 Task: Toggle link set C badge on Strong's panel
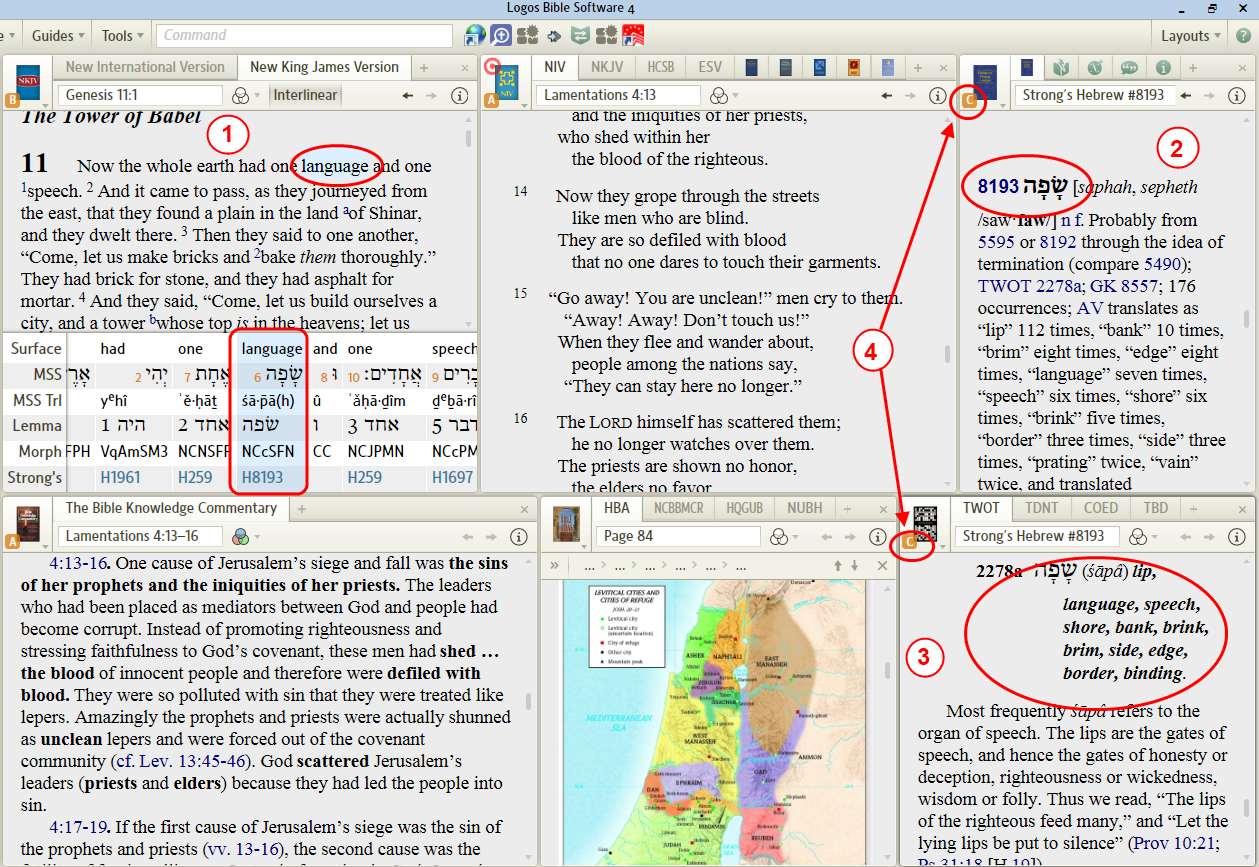[x=967, y=100]
